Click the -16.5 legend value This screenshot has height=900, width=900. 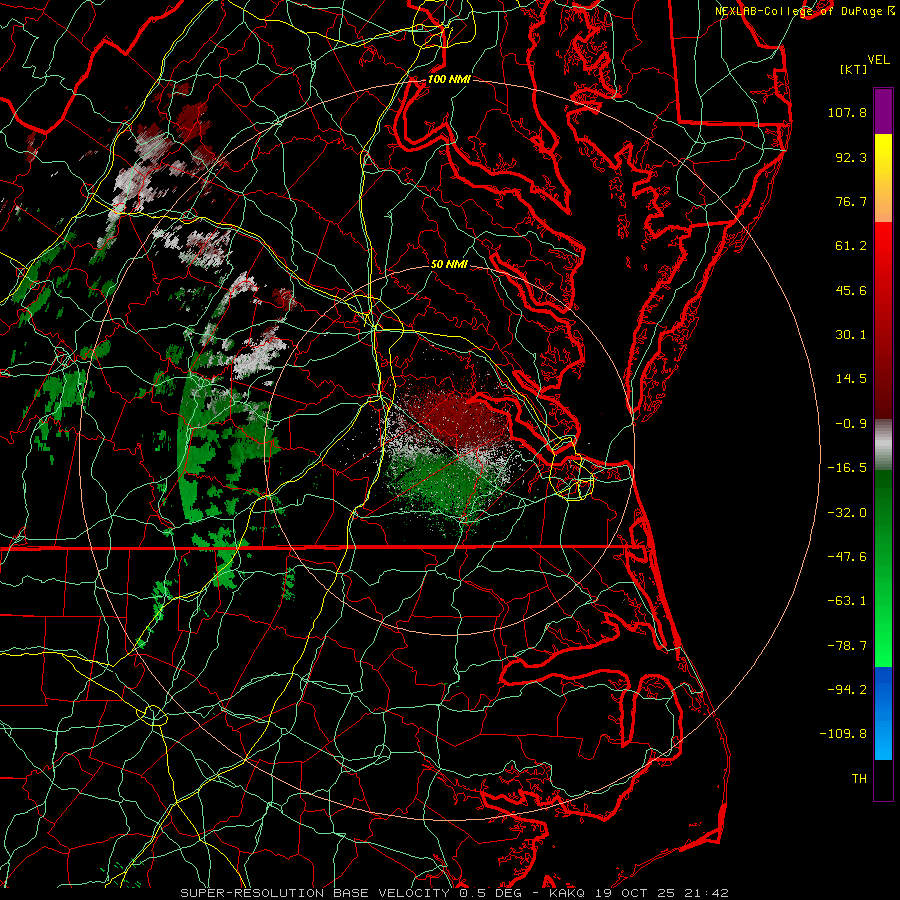[847, 468]
